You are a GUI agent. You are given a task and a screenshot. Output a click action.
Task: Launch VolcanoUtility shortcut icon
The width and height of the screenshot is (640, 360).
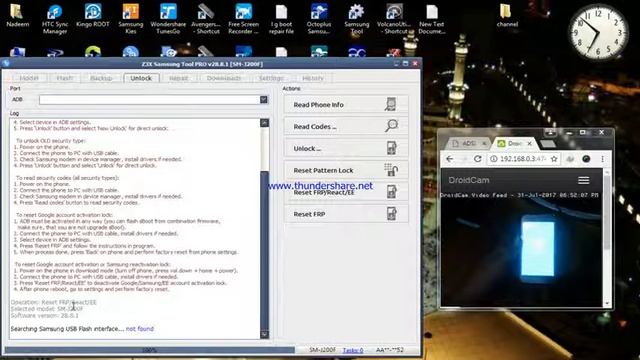[x=394, y=19]
